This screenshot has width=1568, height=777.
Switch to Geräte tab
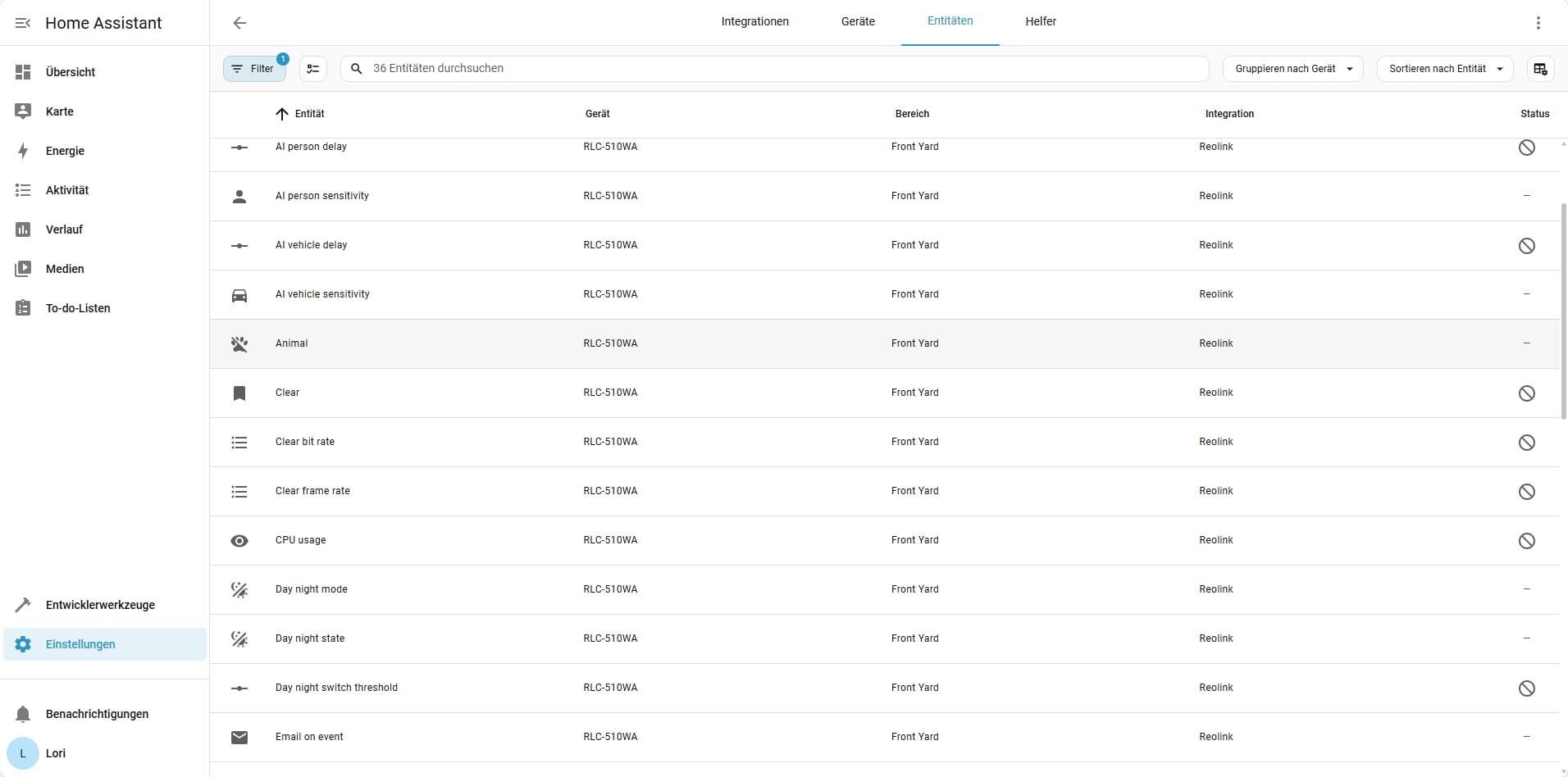click(858, 22)
